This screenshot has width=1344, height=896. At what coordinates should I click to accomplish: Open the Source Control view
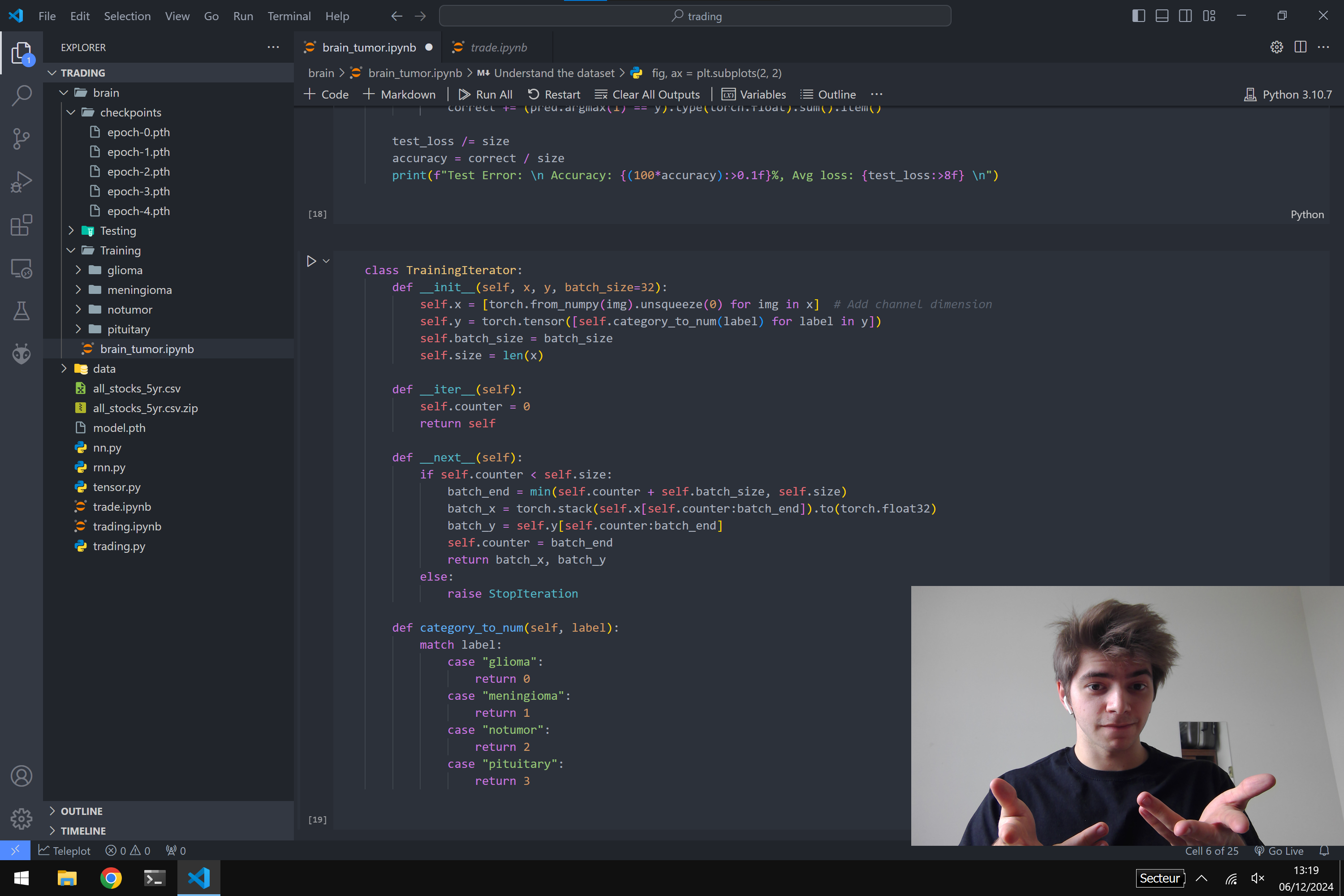pos(21,139)
